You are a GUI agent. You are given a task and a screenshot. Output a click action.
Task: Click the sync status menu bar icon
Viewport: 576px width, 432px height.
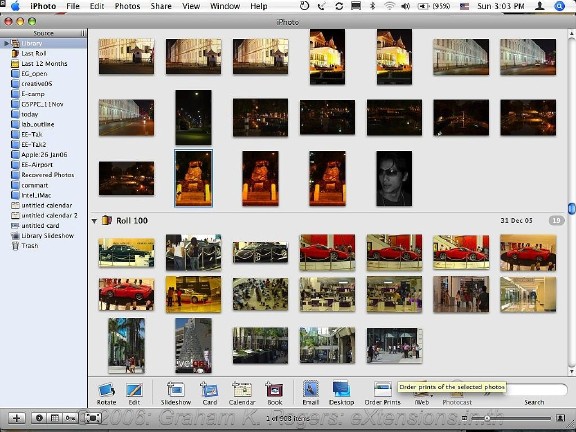pyautogui.click(x=339, y=6)
